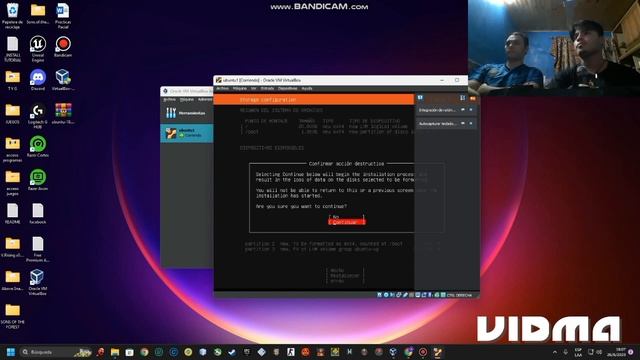640x360 pixels.
Task: Open the Razer Cortex desktop shortcut
Action: tap(38, 147)
